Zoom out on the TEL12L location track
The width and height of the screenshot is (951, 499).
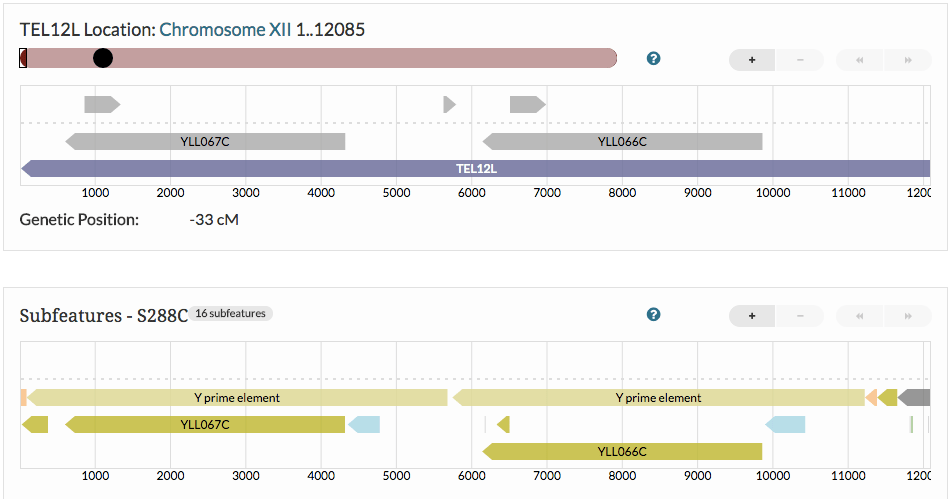coord(800,60)
